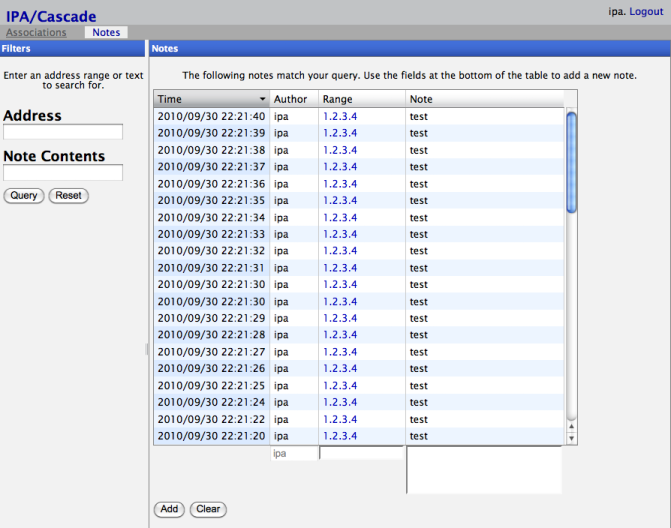Focus the Address filter input field

coord(63,132)
